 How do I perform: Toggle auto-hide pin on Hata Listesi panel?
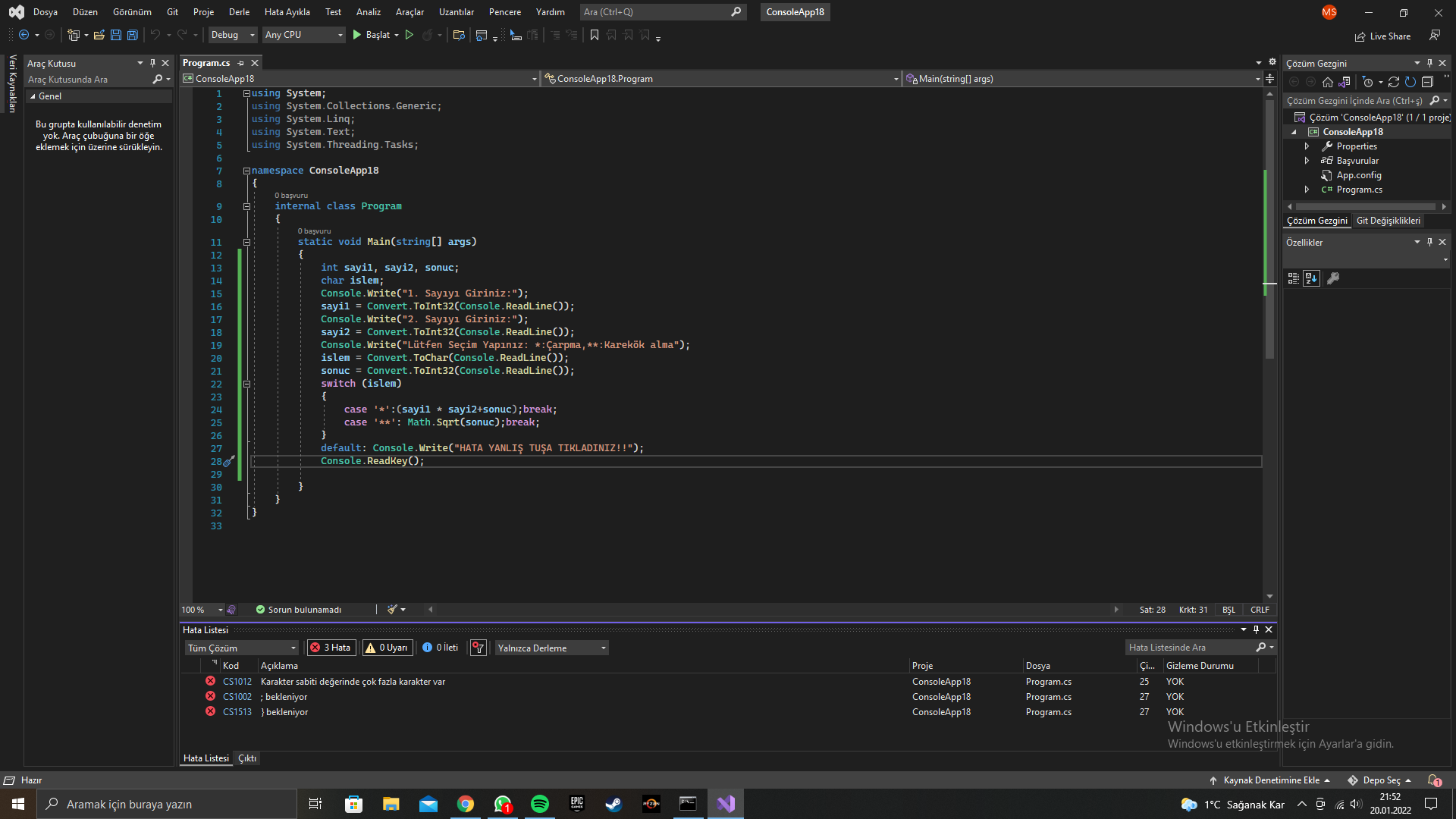[x=1256, y=629]
